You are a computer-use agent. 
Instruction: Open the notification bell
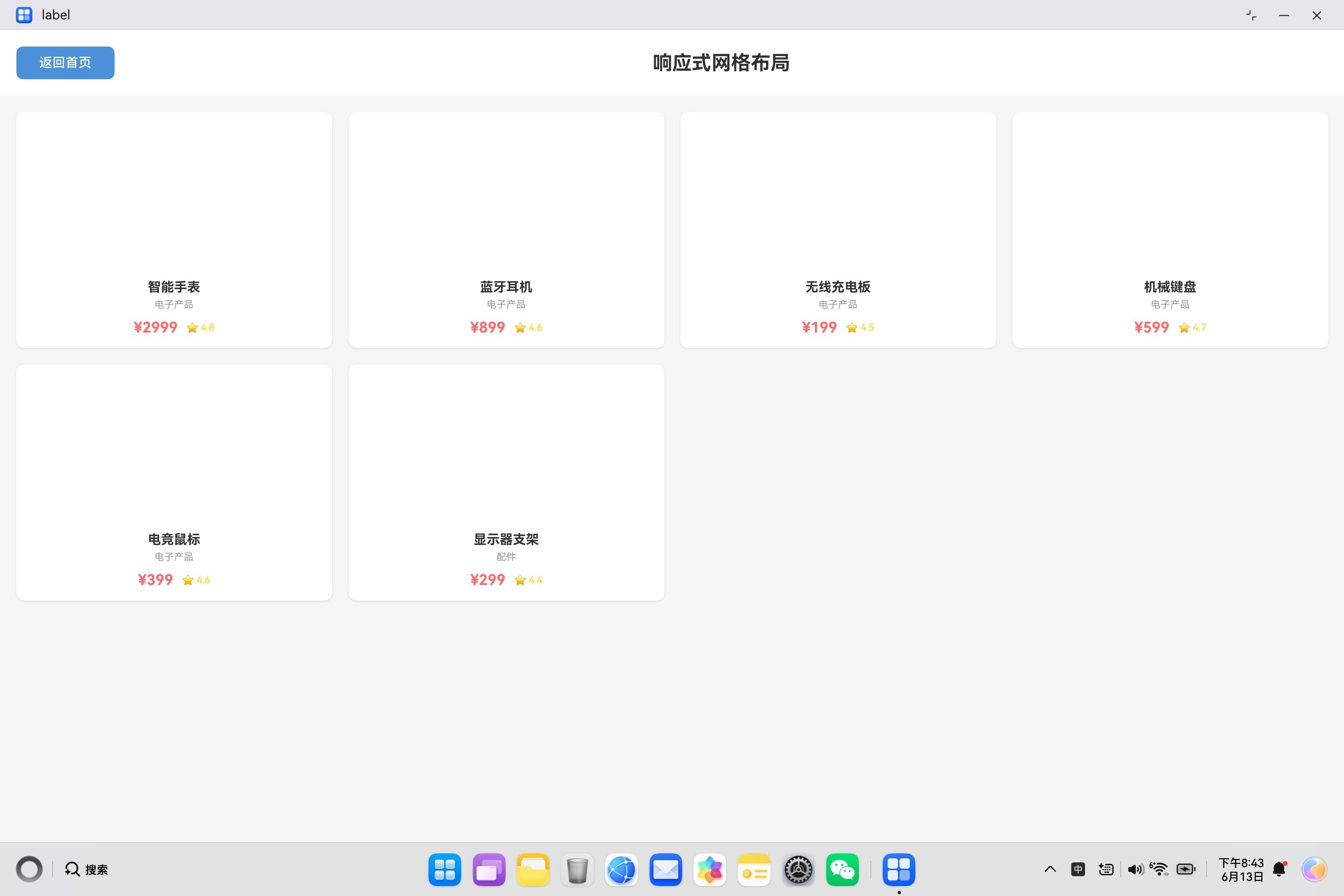pyautogui.click(x=1279, y=869)
